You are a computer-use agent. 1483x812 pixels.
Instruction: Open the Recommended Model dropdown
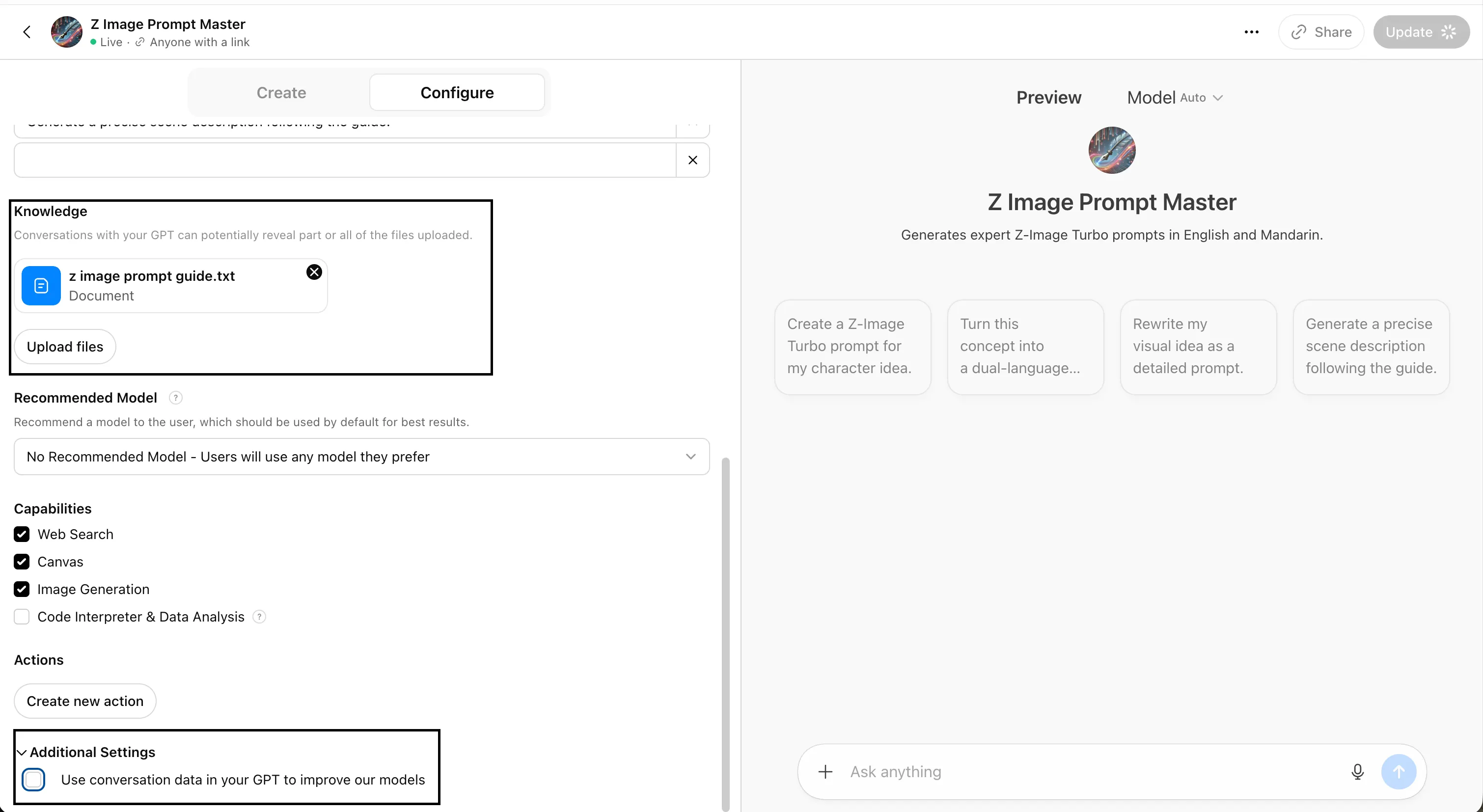[361, 457]
